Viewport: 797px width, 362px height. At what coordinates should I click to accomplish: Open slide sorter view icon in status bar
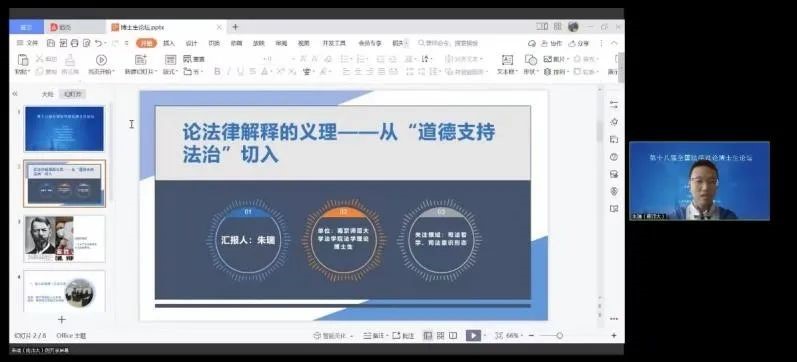coord(441,336)
